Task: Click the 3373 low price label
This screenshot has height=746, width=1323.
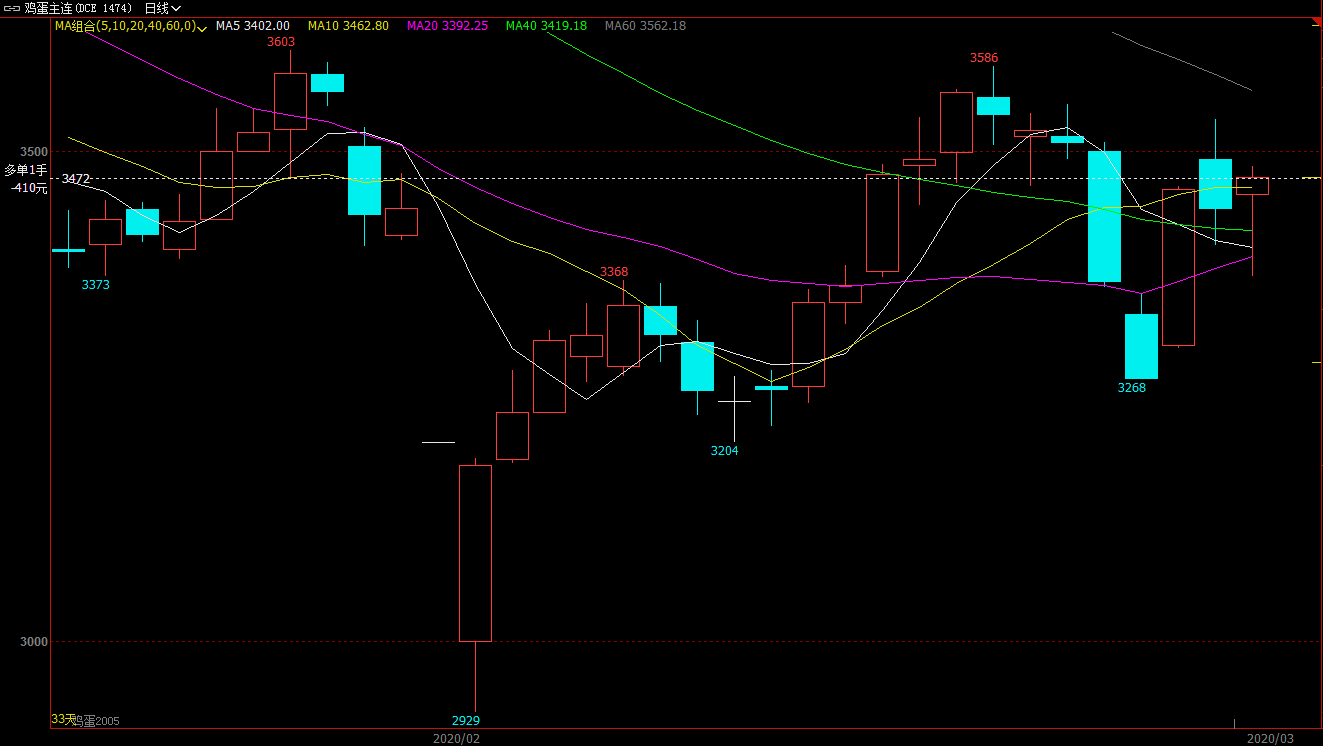Action: [x=96, y=285]
